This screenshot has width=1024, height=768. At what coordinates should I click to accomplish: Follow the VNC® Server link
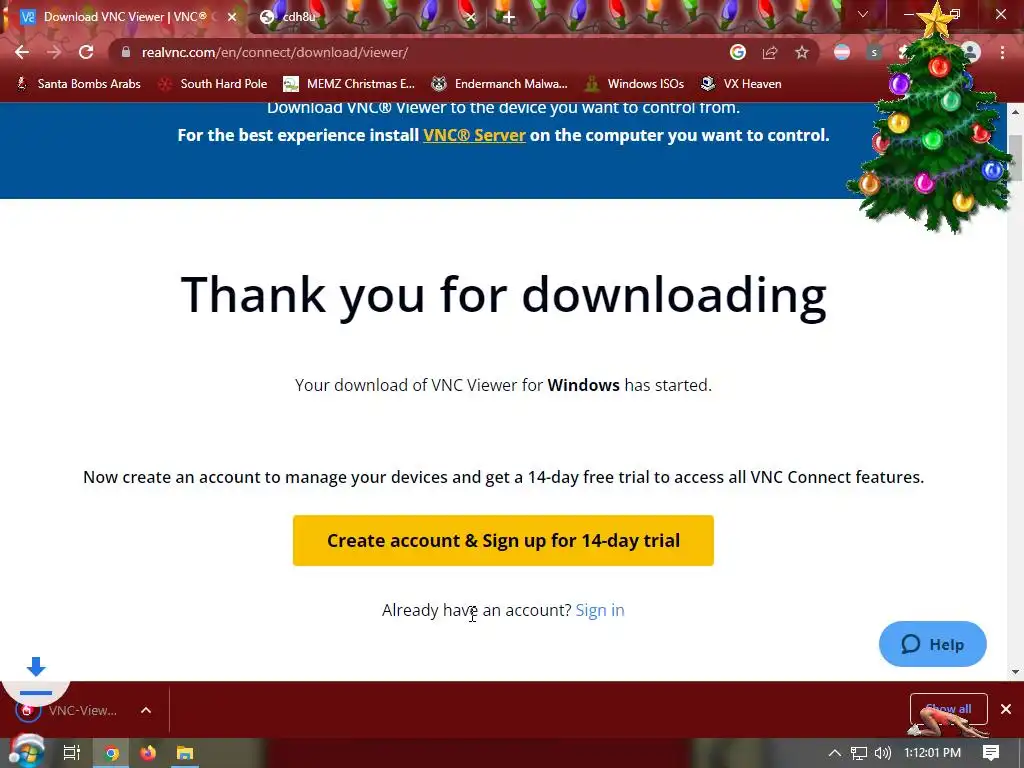(474, 135)
